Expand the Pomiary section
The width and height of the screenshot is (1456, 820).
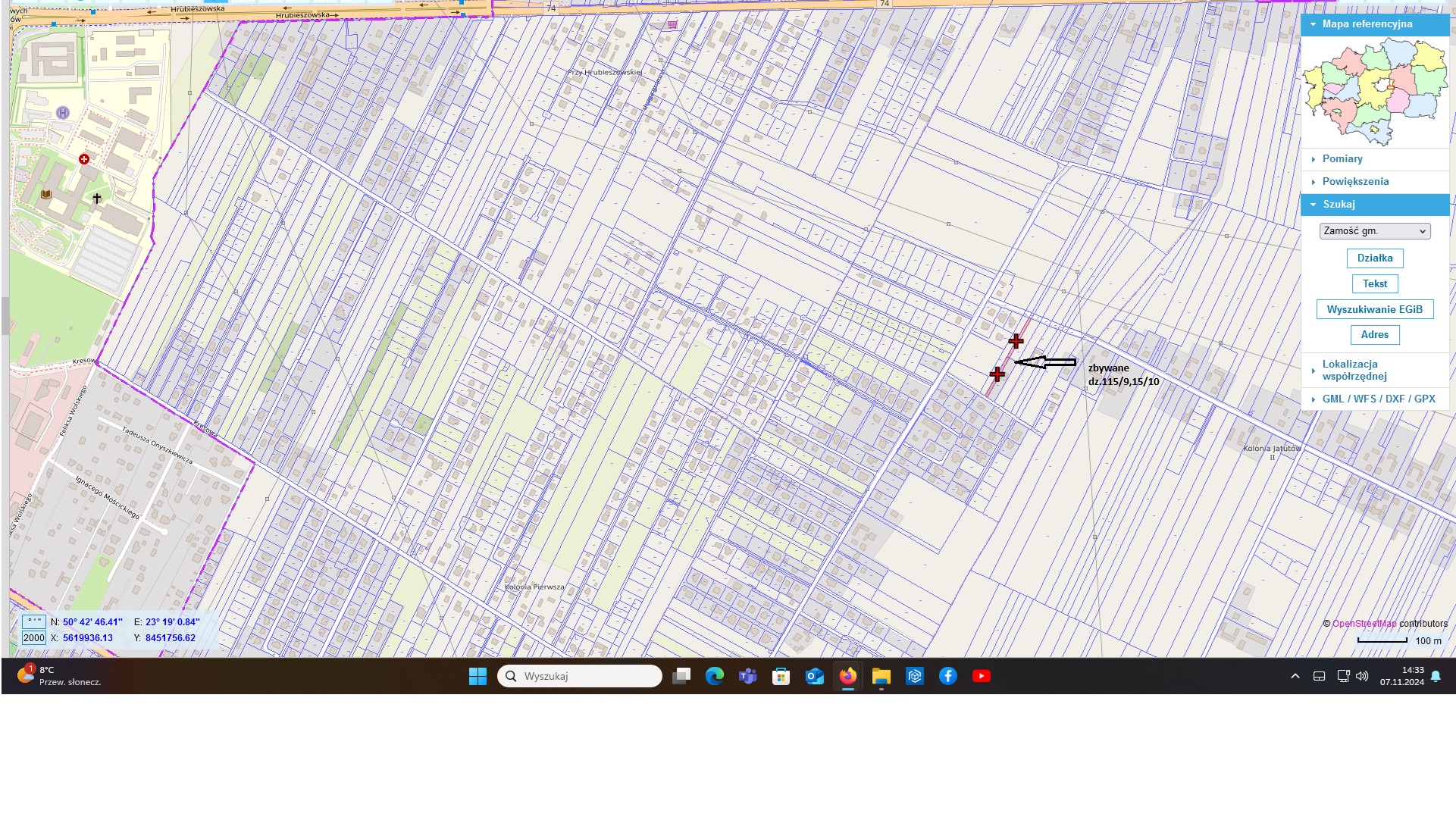click(1342, 159)
